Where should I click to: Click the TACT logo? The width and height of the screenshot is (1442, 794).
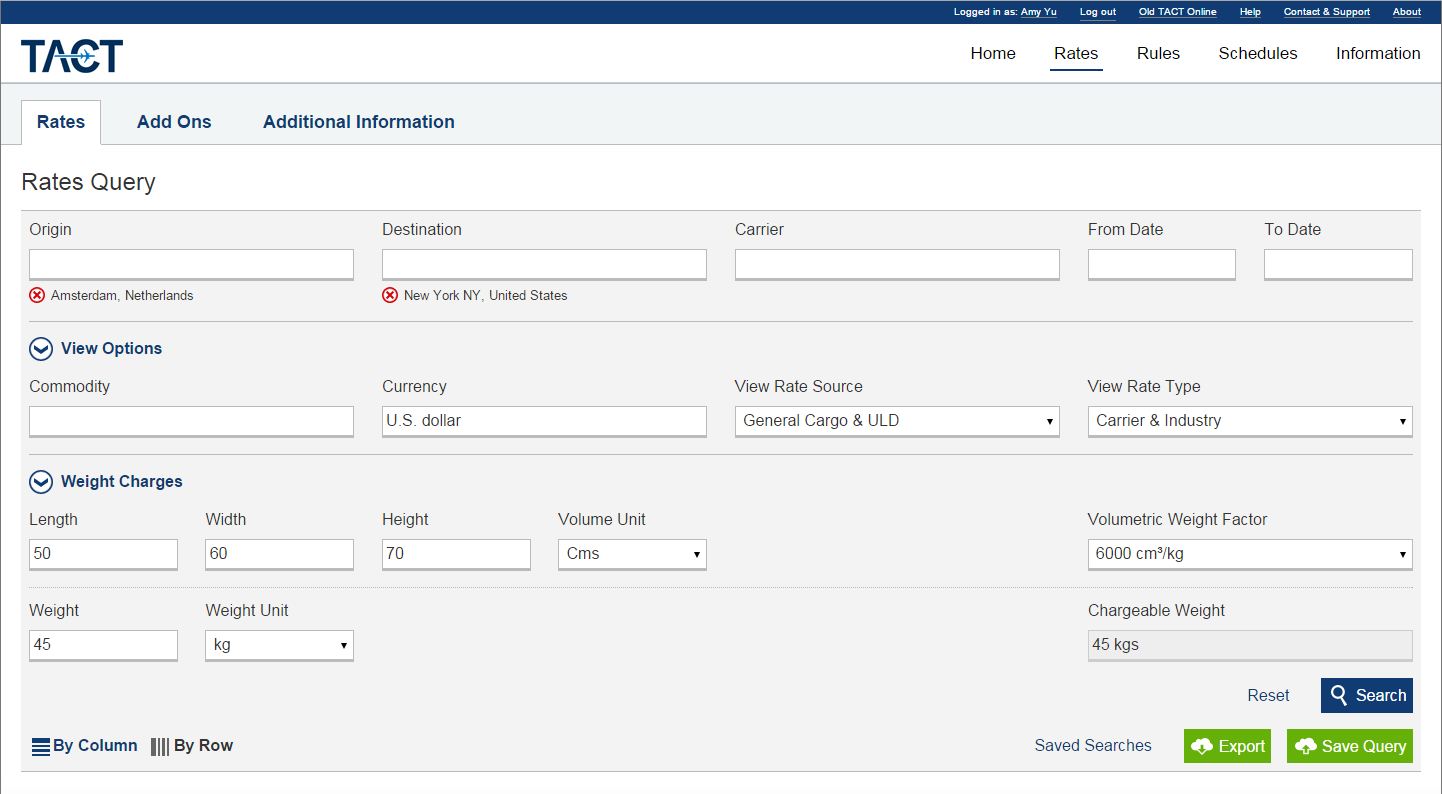click(72, 56)
